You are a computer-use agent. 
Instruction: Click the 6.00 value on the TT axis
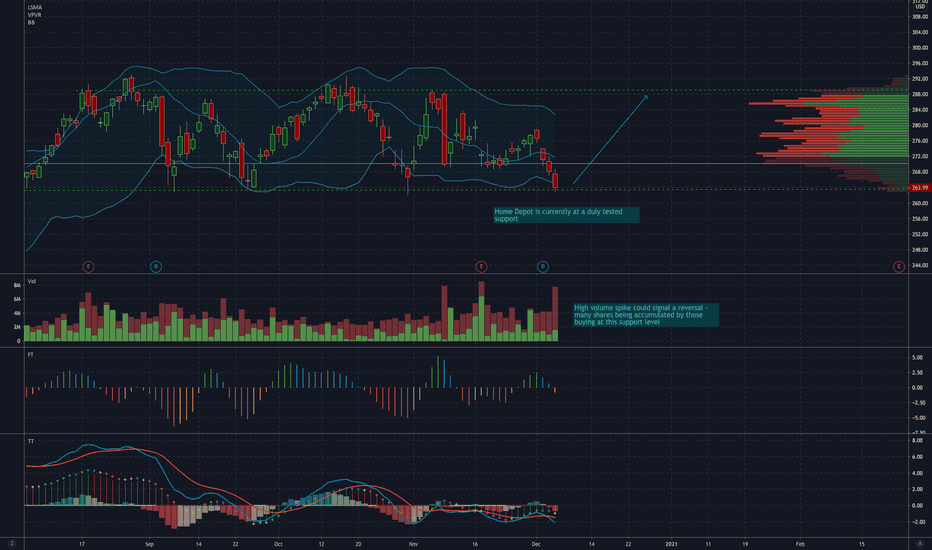(917, 457)
